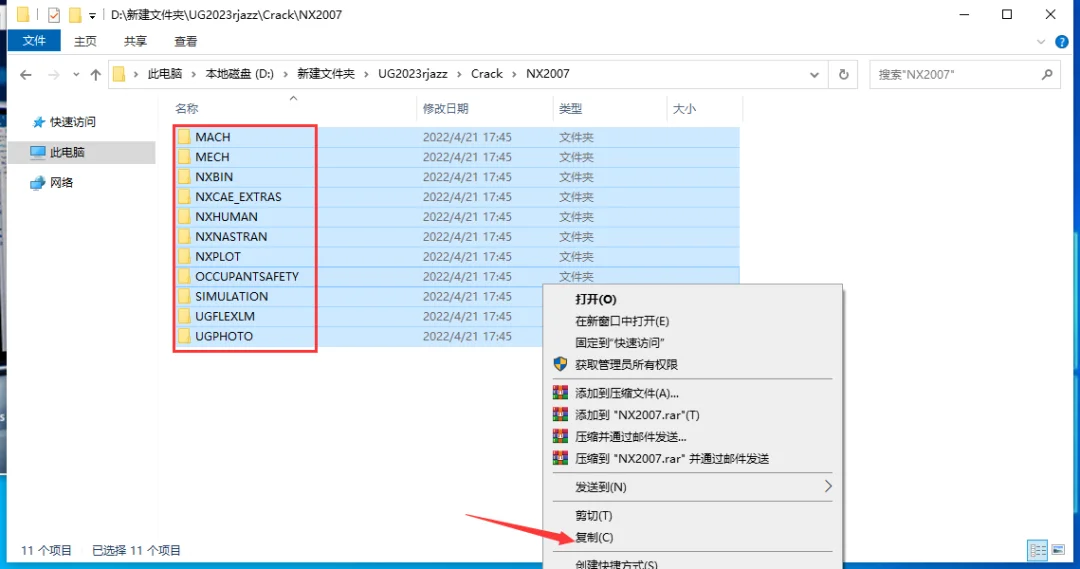Sort by the 大小 column header

(x=684, y=108)
